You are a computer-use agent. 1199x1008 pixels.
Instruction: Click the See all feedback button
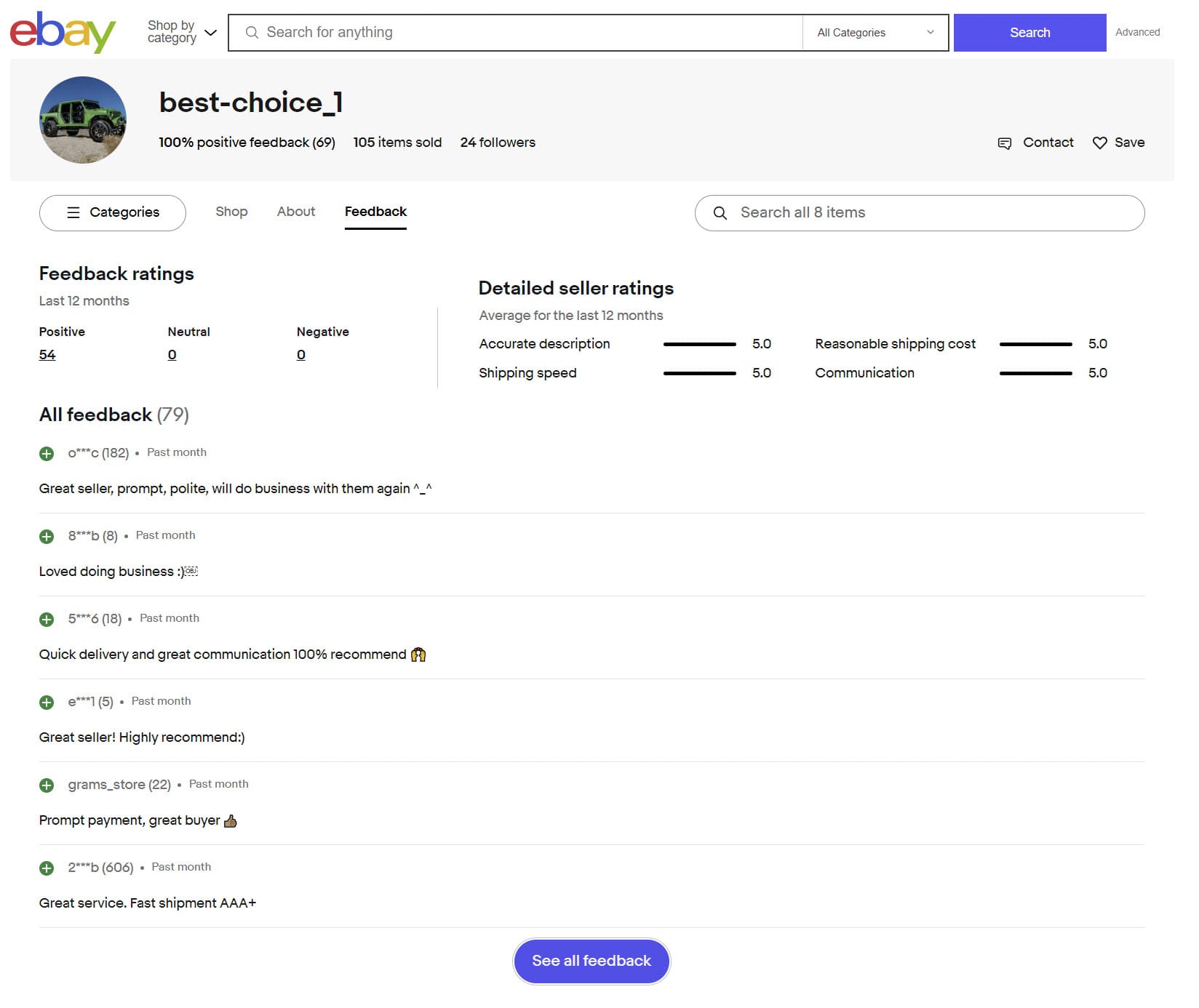[591, 961]
